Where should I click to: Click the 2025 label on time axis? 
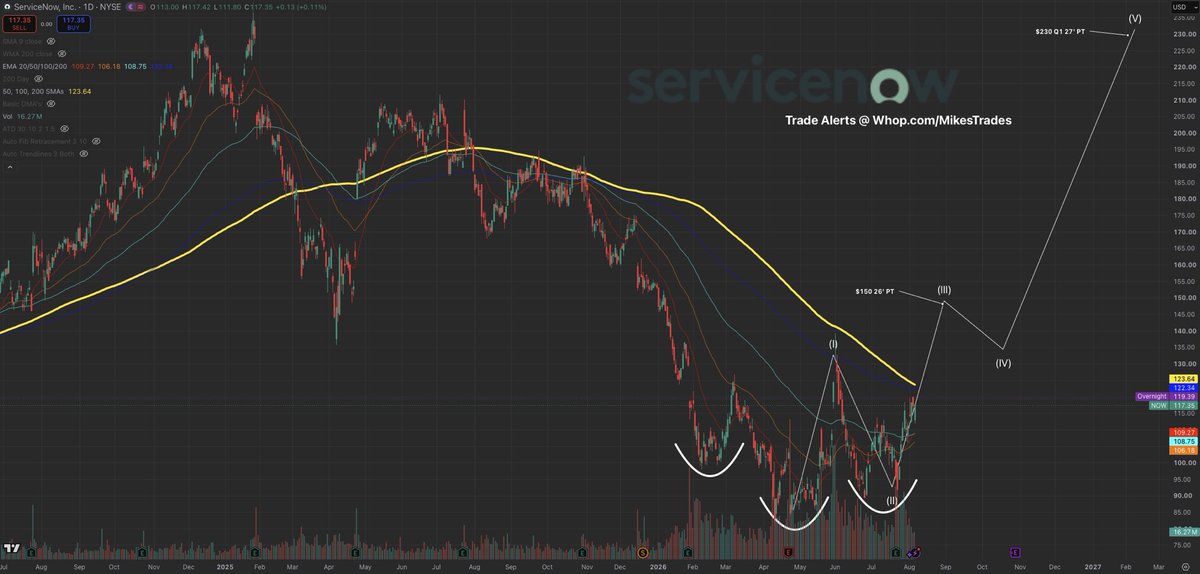click(x=225, y=565)
